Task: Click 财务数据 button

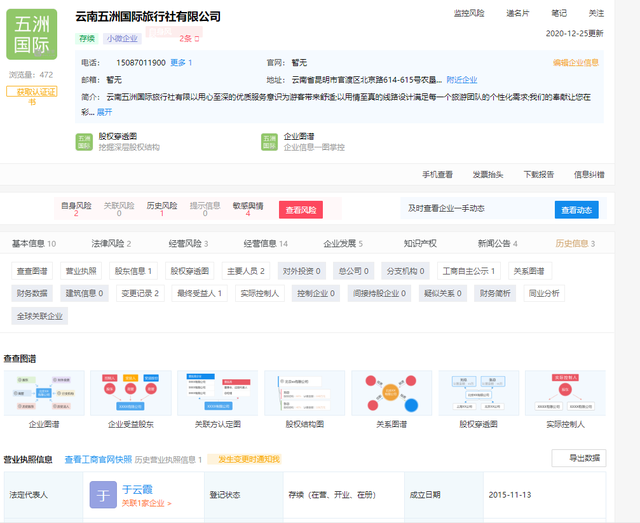Action: pos(32,293)
